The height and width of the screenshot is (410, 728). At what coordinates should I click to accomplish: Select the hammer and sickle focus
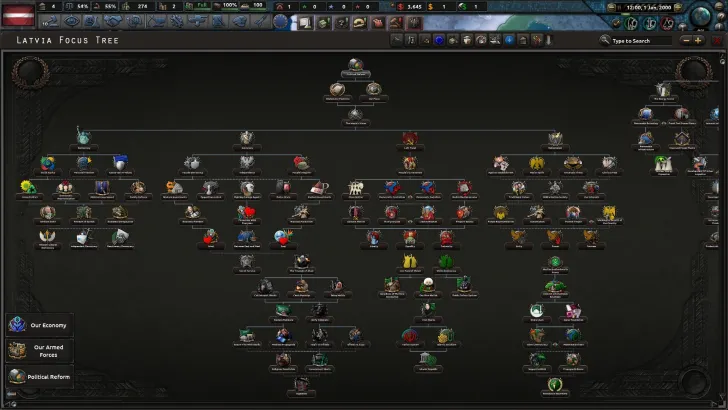tap(409, 136)
